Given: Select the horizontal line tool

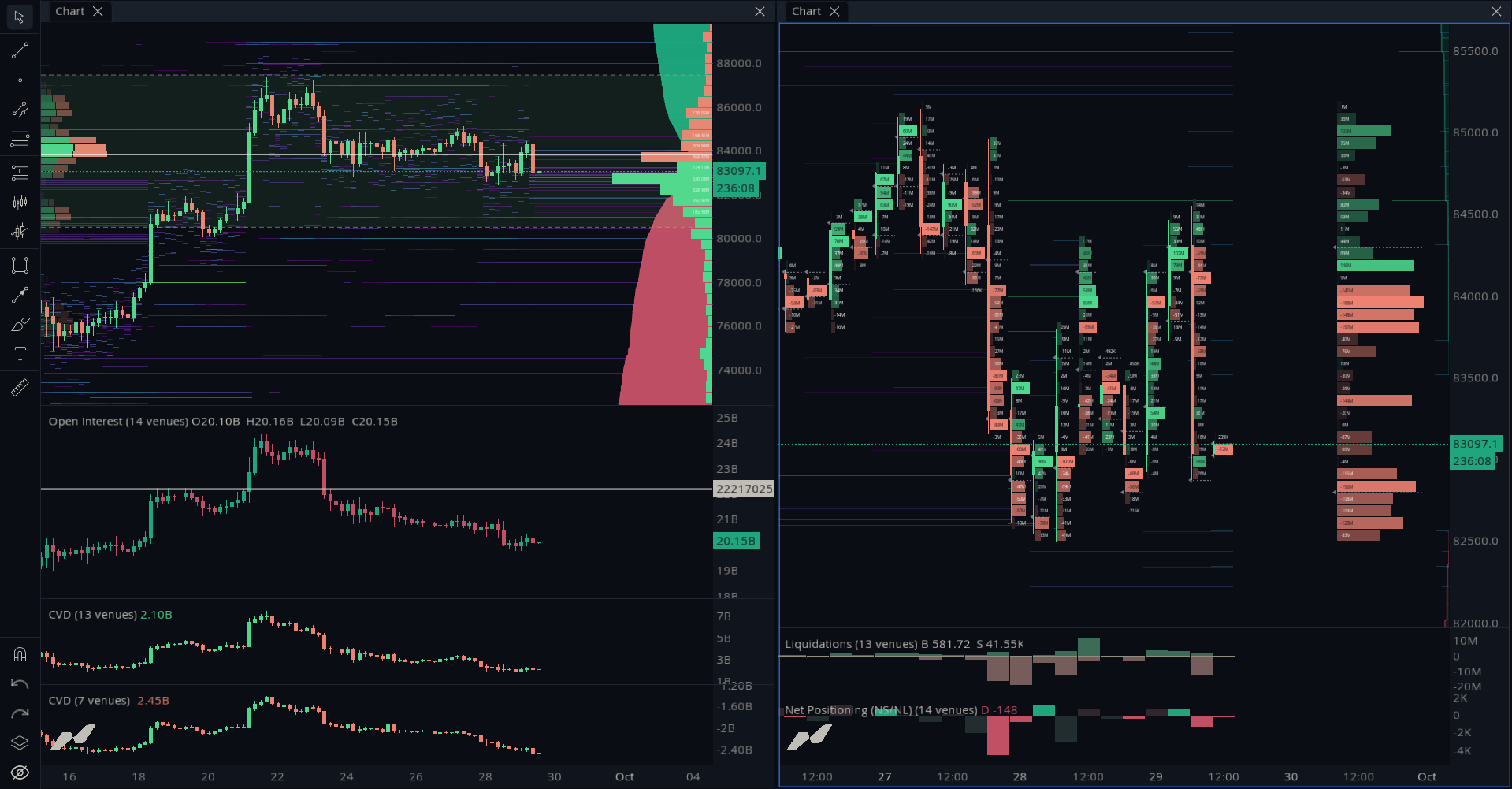Looking at the screenshot, I should [20, 80].
